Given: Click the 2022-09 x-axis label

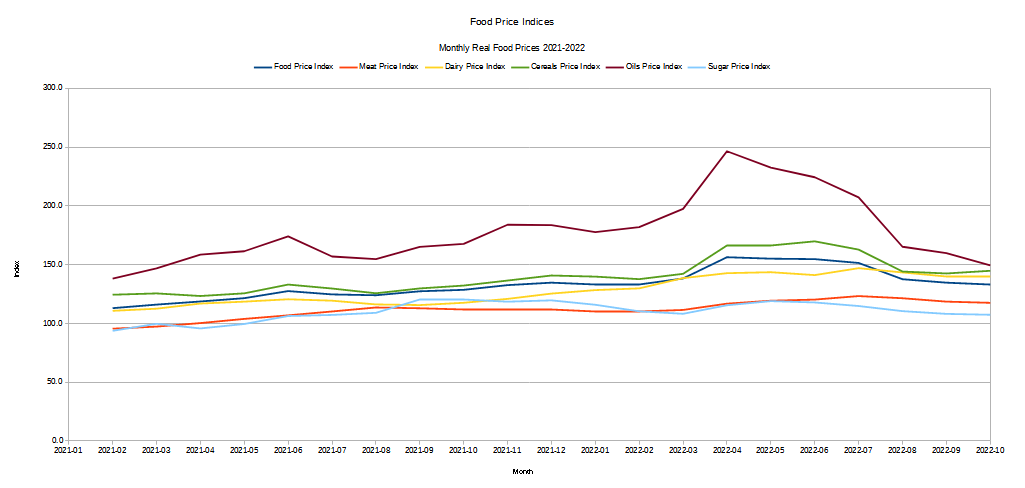Looking at the screenshot, I should click(947, 451).
